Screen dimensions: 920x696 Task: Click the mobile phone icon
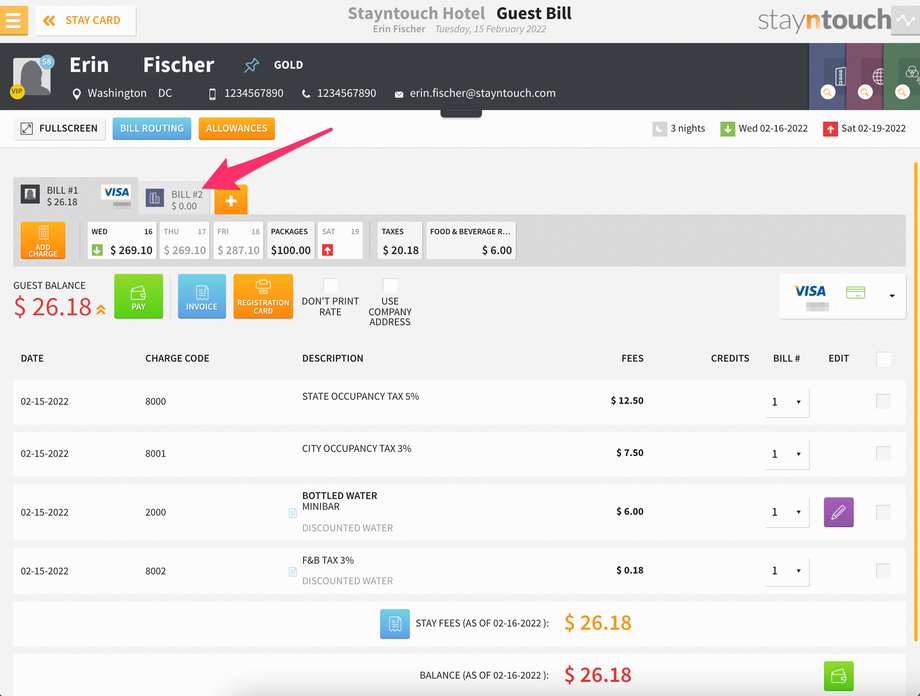[x=212, y=94]
